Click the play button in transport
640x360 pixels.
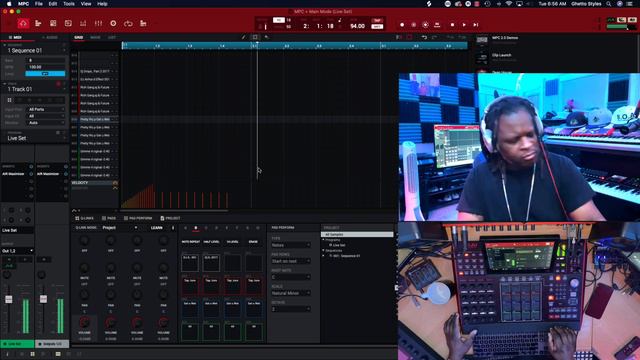[464, 25]
